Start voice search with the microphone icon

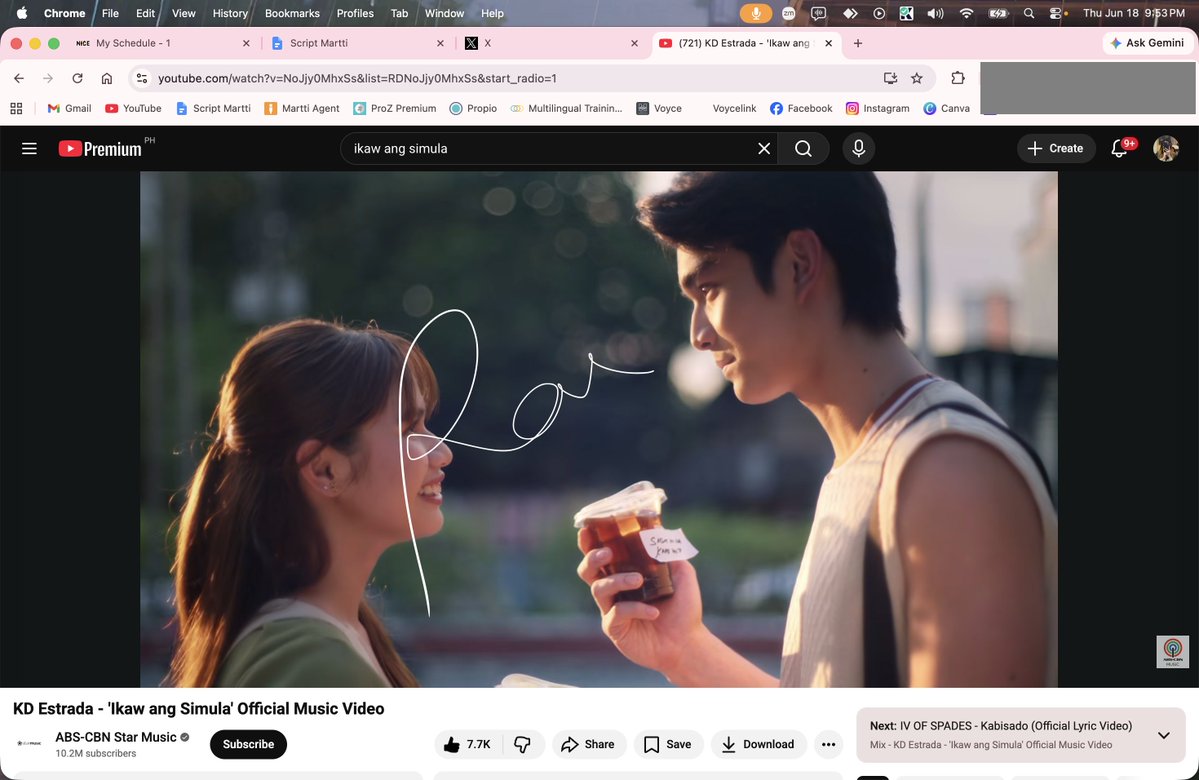pos(859,148)
